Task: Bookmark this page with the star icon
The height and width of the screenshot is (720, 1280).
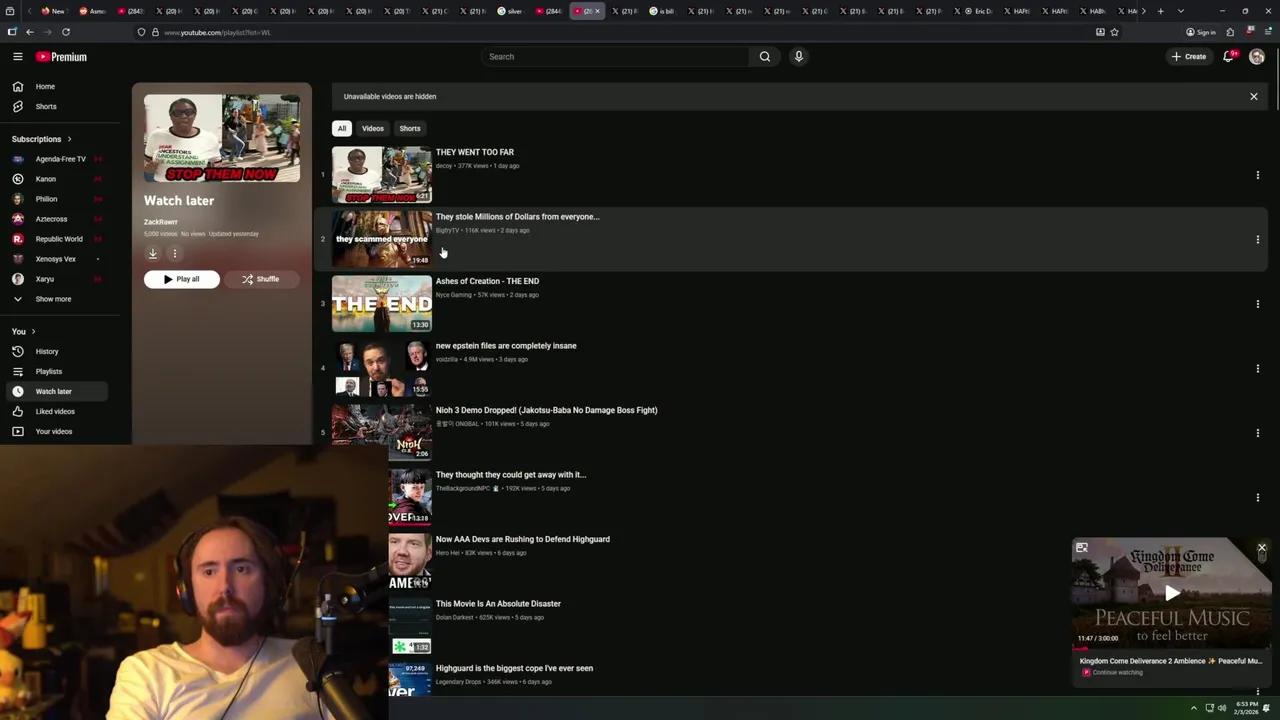Action: 1114,32
